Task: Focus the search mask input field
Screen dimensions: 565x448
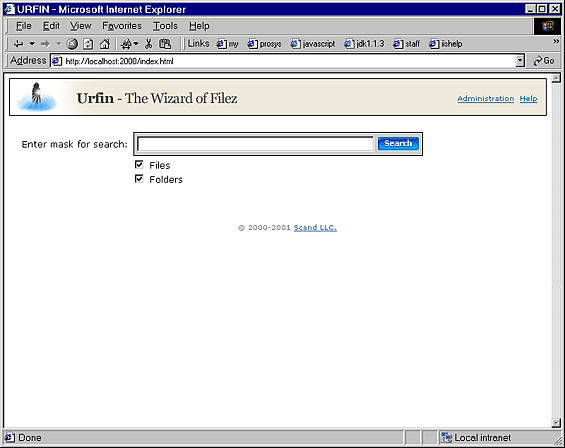Action: point(255,144)
